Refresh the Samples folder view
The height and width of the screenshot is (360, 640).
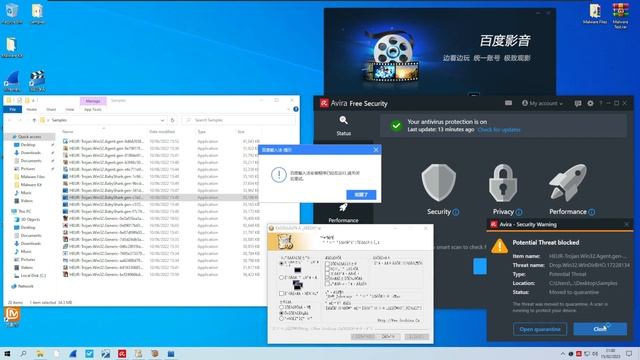172,120
